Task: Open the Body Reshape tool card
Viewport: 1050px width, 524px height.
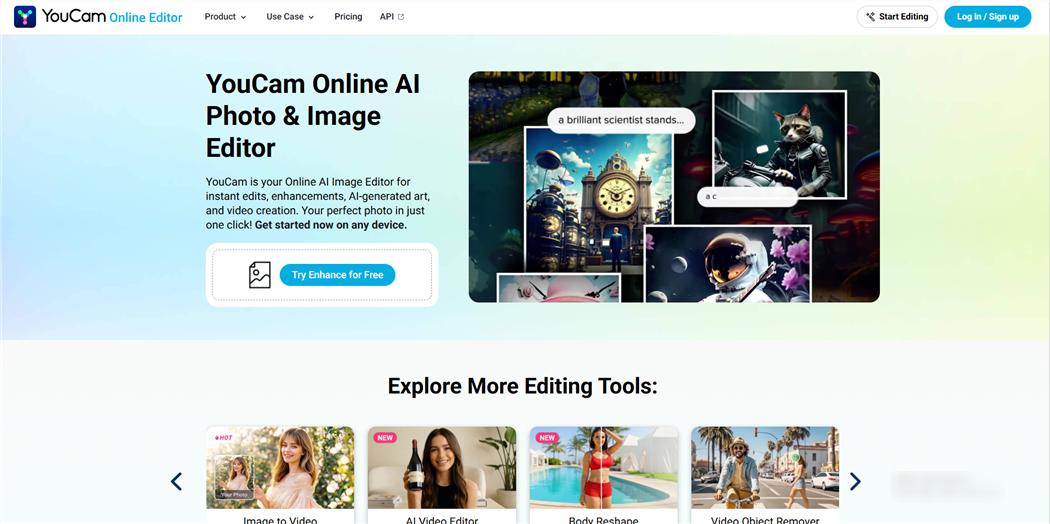Action: [604, 475]
